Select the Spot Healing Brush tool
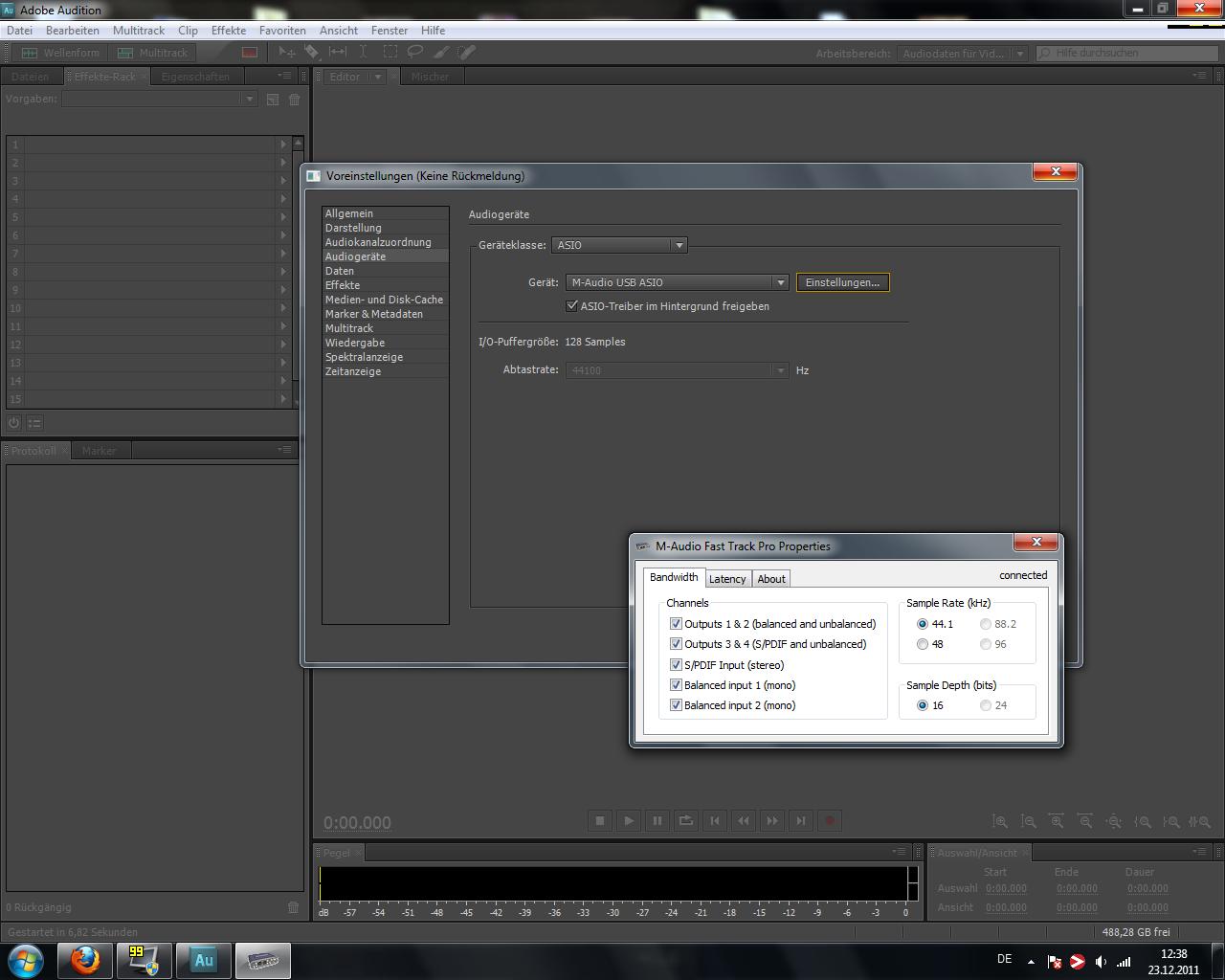1225x980 pixels. (x=467, y=53)
